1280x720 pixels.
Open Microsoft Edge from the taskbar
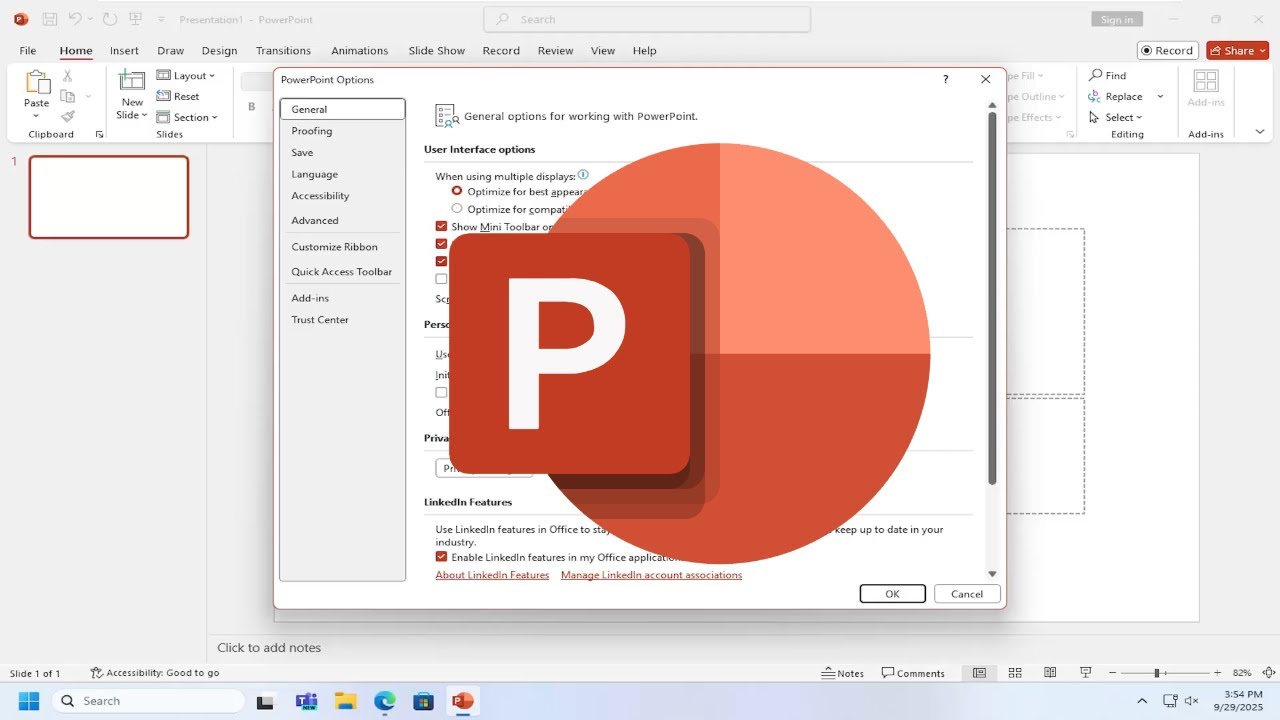(x=385, y=701)
